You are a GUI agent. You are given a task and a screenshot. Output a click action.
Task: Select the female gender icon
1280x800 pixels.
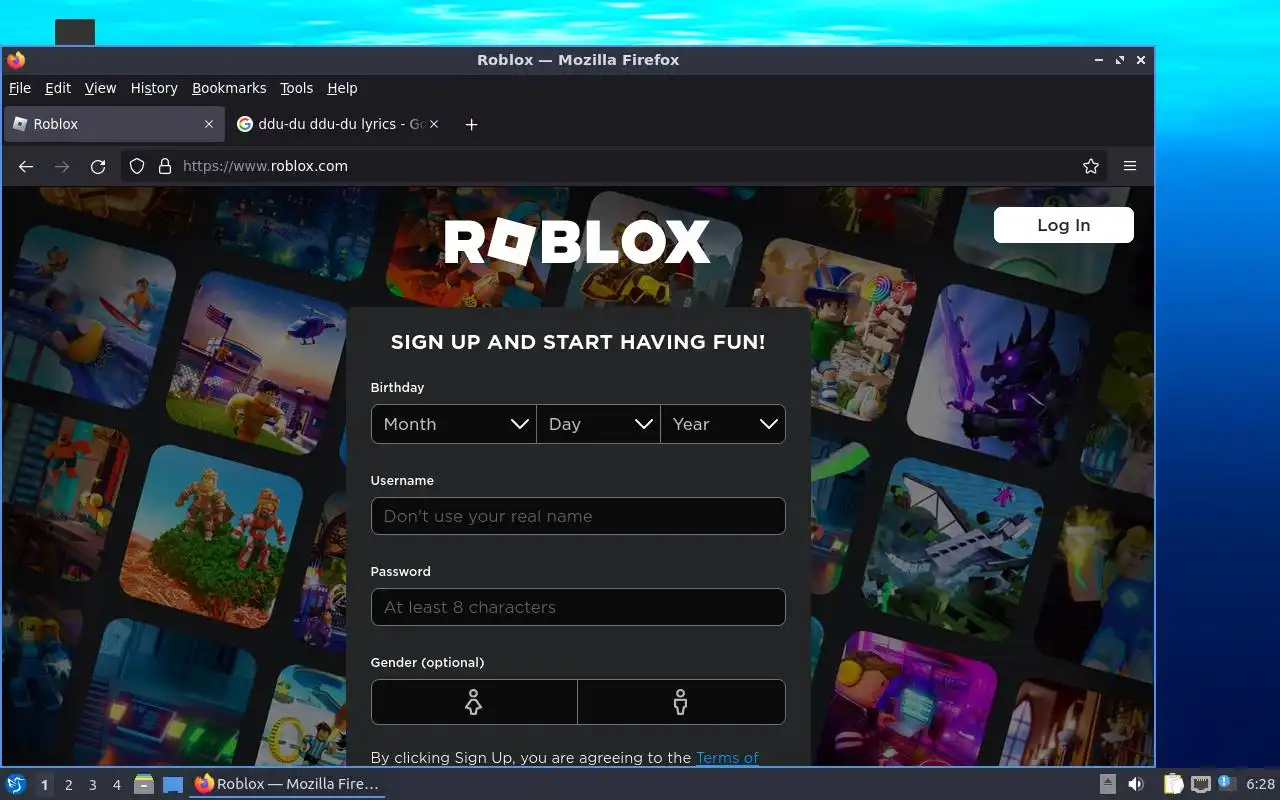(x=474, y=702)
